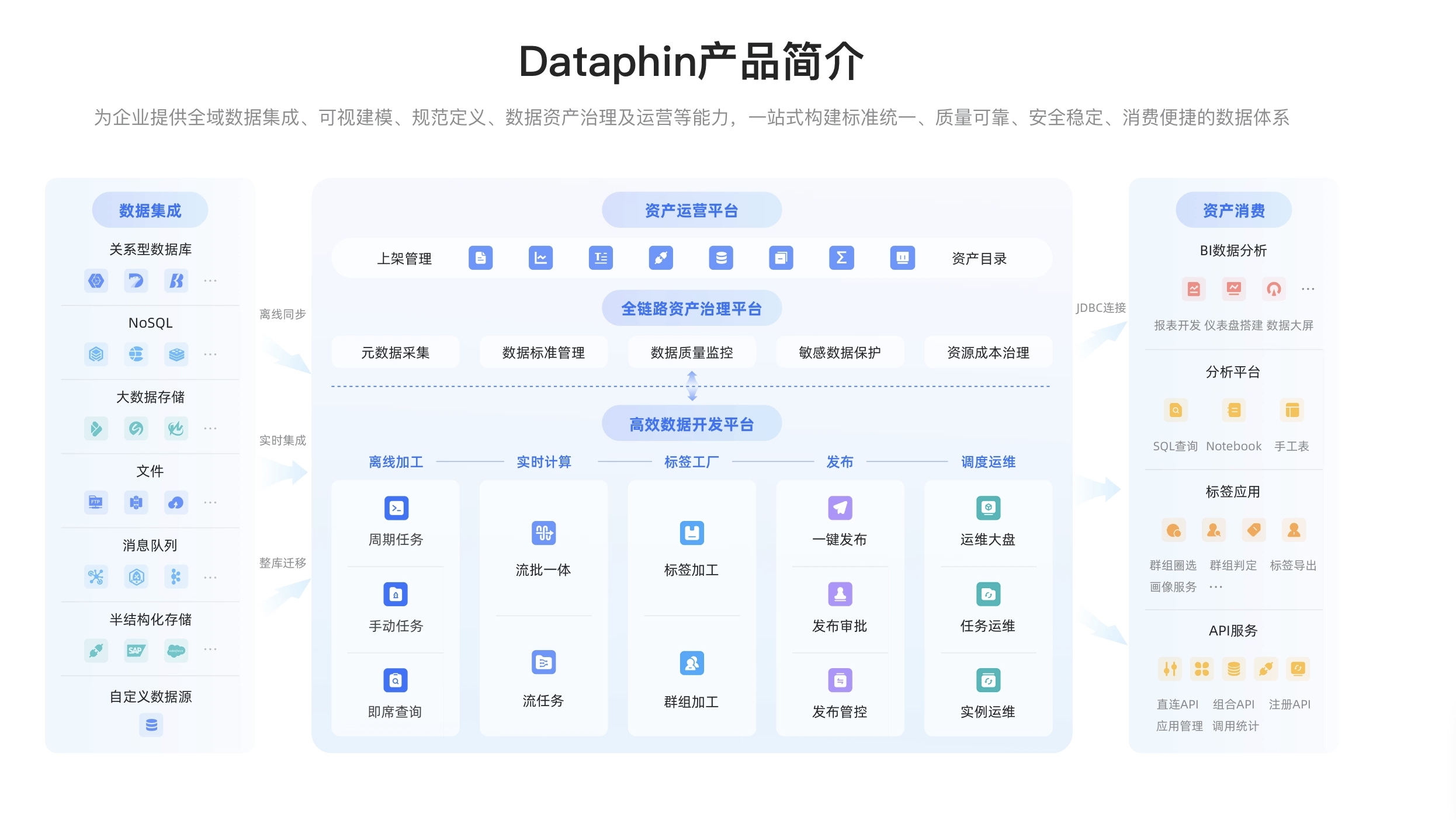Click the sigma icon in asset row
1456x820 pixels.
tap(841, 258)
